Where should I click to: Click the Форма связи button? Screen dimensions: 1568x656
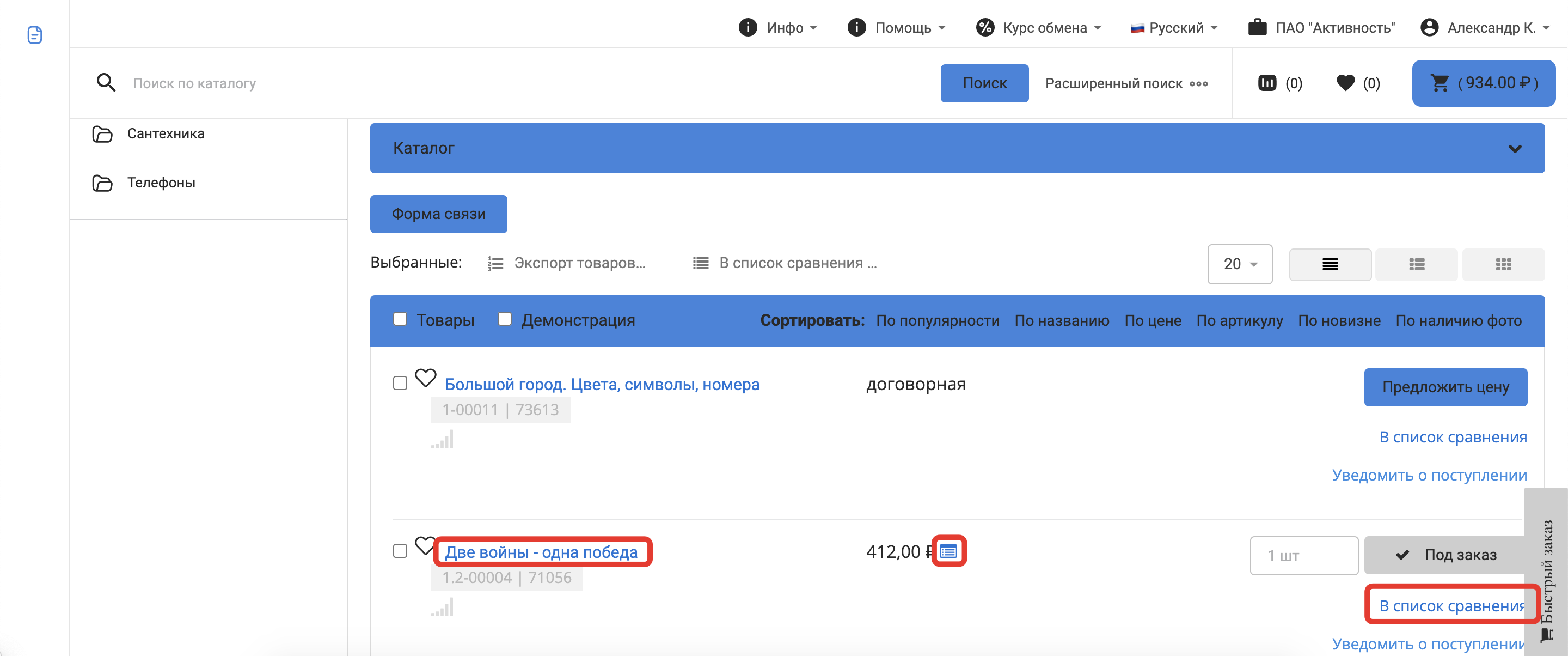[x=438, y=214]
